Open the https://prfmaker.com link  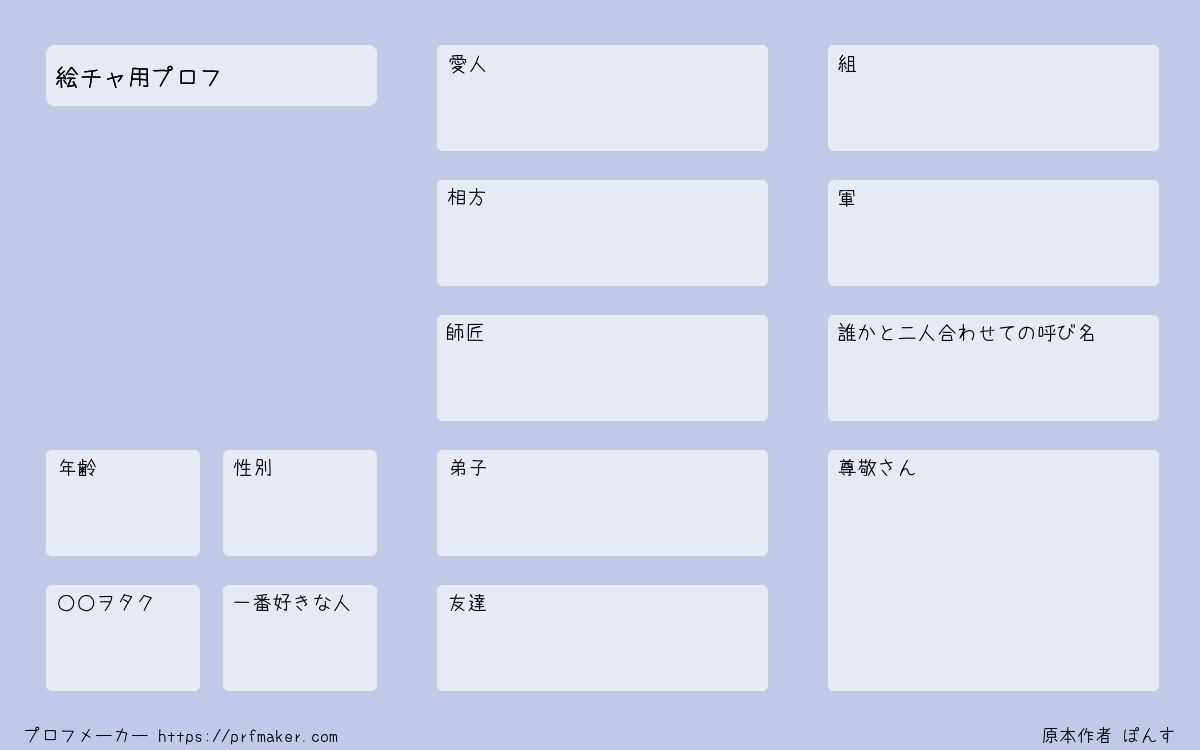click(248, 737)
